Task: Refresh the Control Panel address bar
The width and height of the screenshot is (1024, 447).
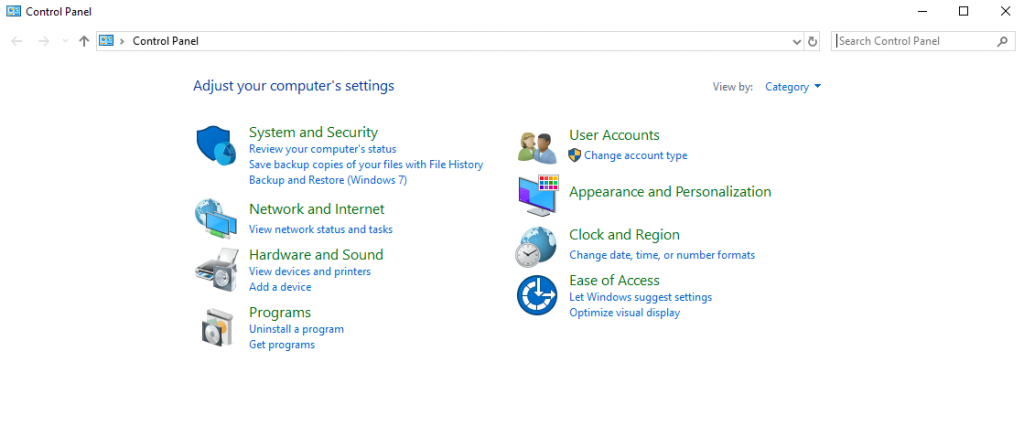Action: [812, 41]
